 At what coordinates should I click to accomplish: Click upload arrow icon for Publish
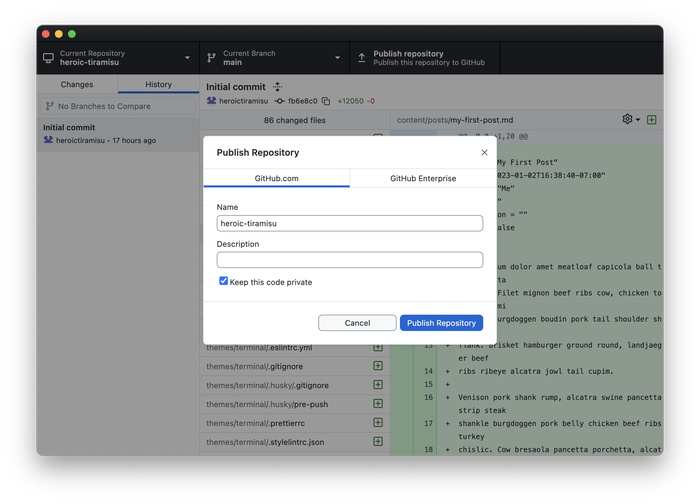[362, 58]
